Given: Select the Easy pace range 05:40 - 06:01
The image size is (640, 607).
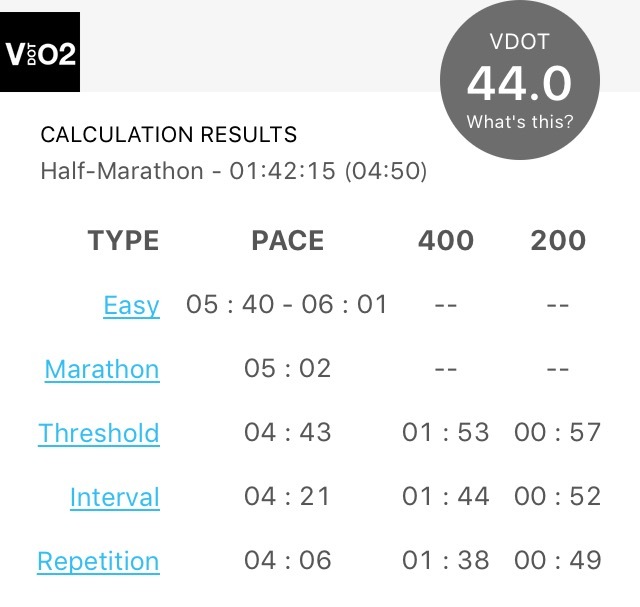Looking at the screenshot, I should tap(287, 304).
